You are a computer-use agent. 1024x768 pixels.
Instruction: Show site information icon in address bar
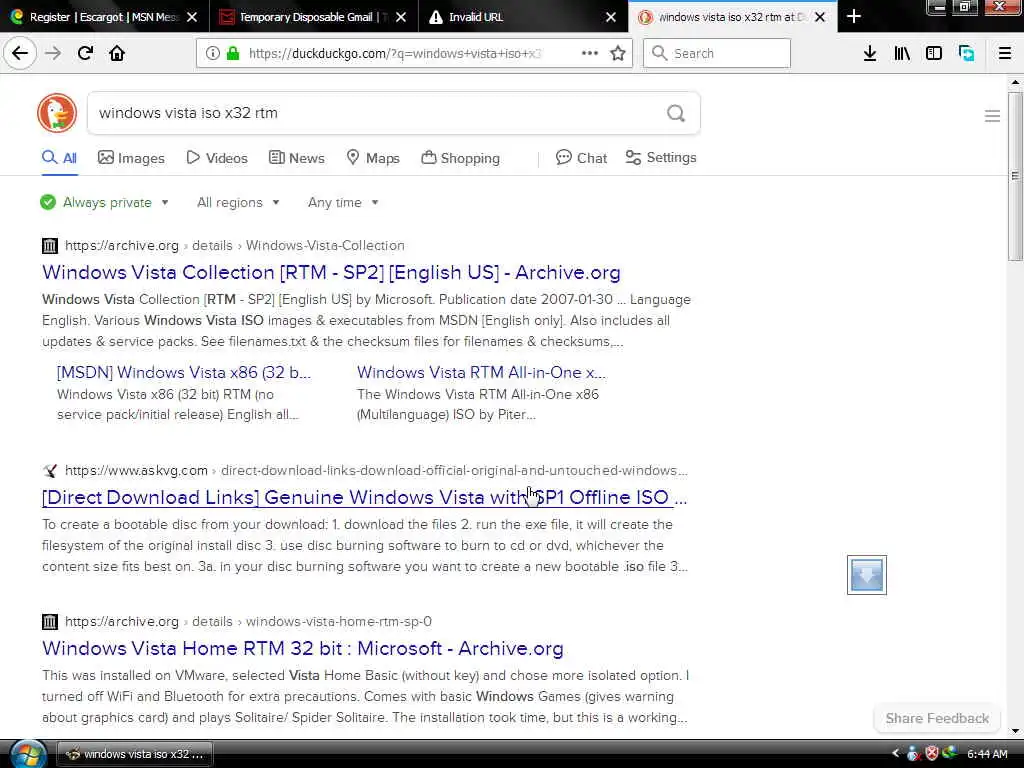pyautogui.click(x=213, y=53)
